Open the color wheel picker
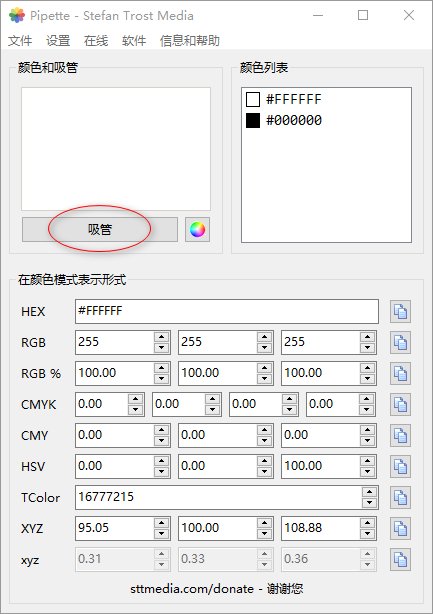Image resolution: width=433 pixels, height=614 pixels. coord(197,229)
